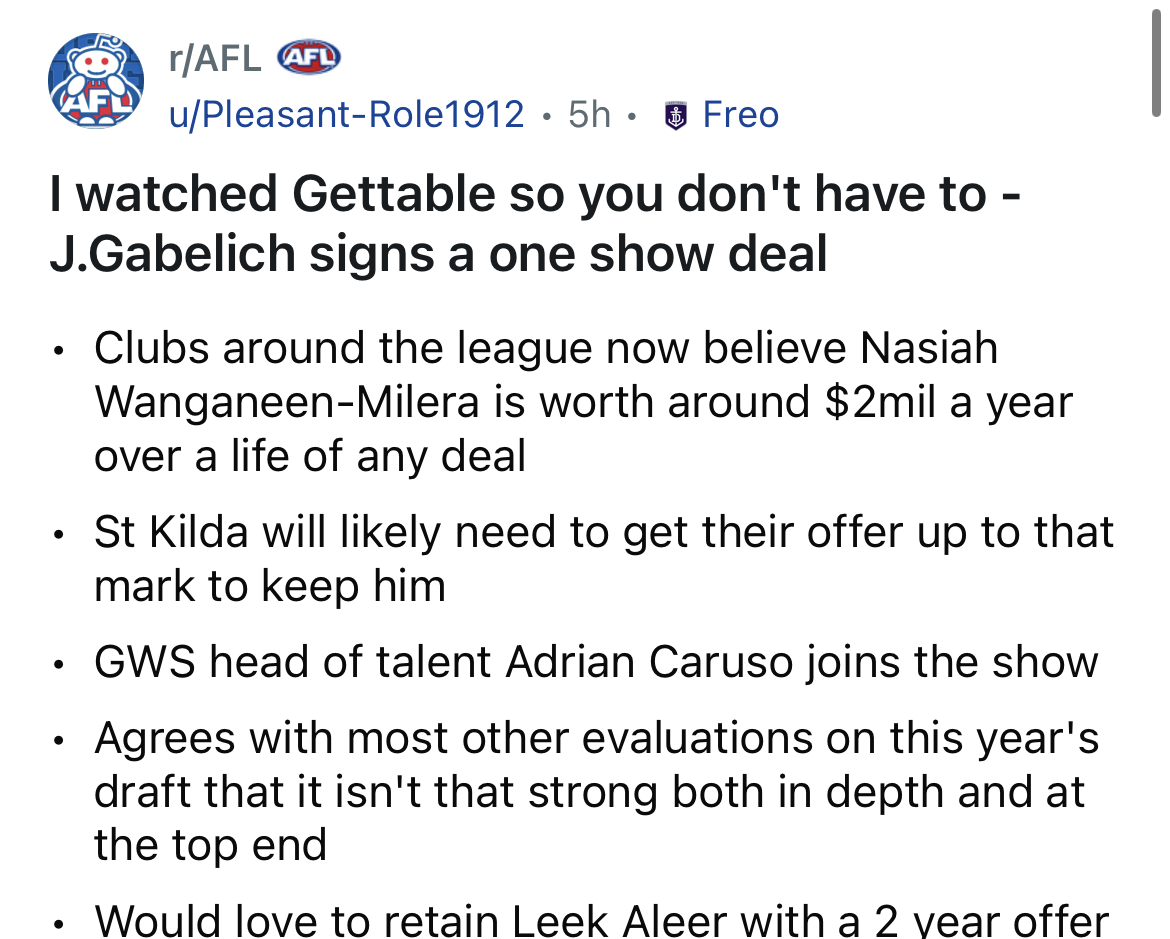Viewport: 1170px width, 939px height.
Task: Tap the 5h post timestamp
Action: (589, 115)
